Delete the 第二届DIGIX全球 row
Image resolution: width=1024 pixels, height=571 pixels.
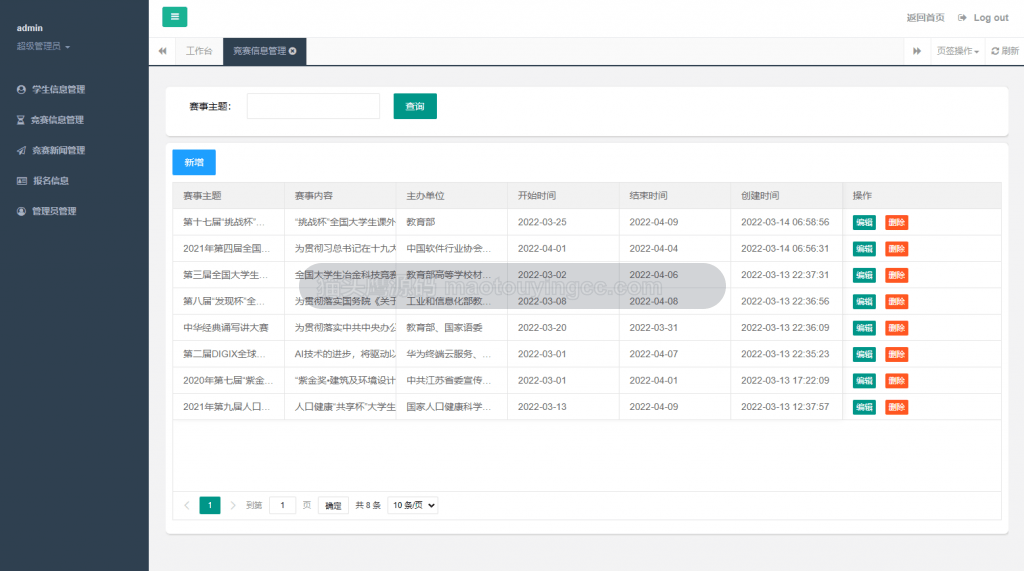pyautogui.click(x=897, y=354)
